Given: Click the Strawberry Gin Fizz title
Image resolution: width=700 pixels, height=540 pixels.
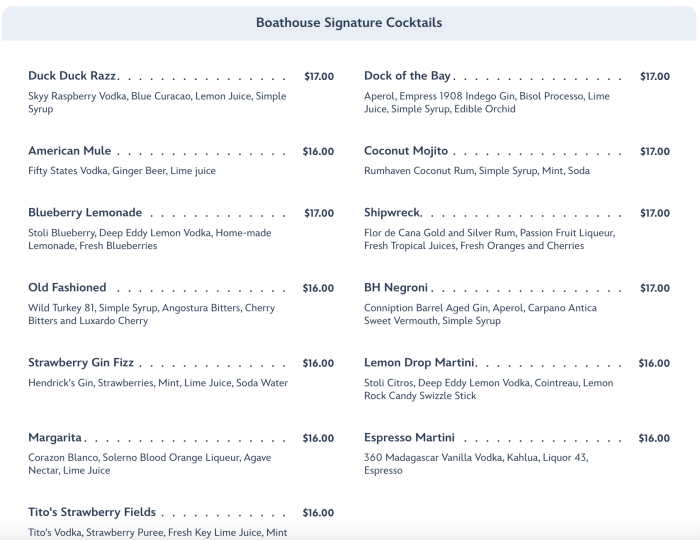Looking at the screenshot, I should [x=81, y=363].
